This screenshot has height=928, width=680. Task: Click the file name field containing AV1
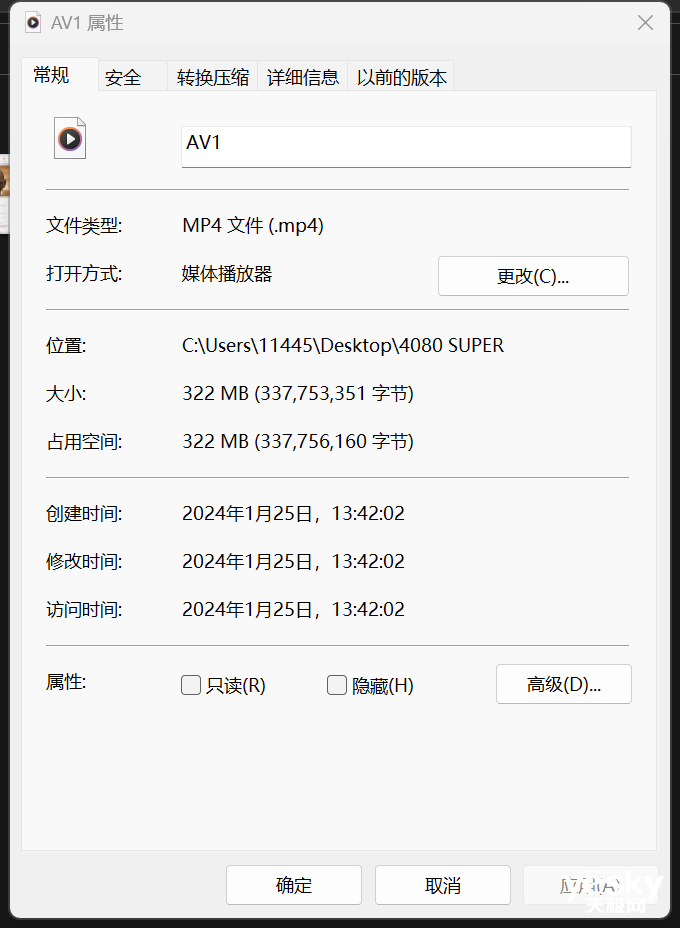coord(406,147)
